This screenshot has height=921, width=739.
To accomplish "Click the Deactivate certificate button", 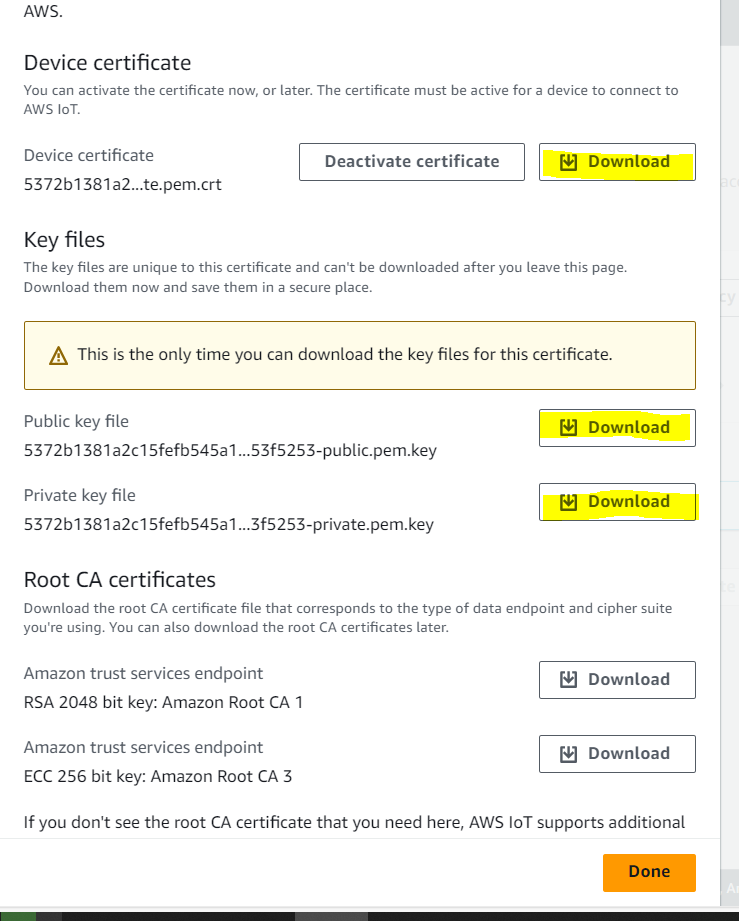I will coord(411,162).
